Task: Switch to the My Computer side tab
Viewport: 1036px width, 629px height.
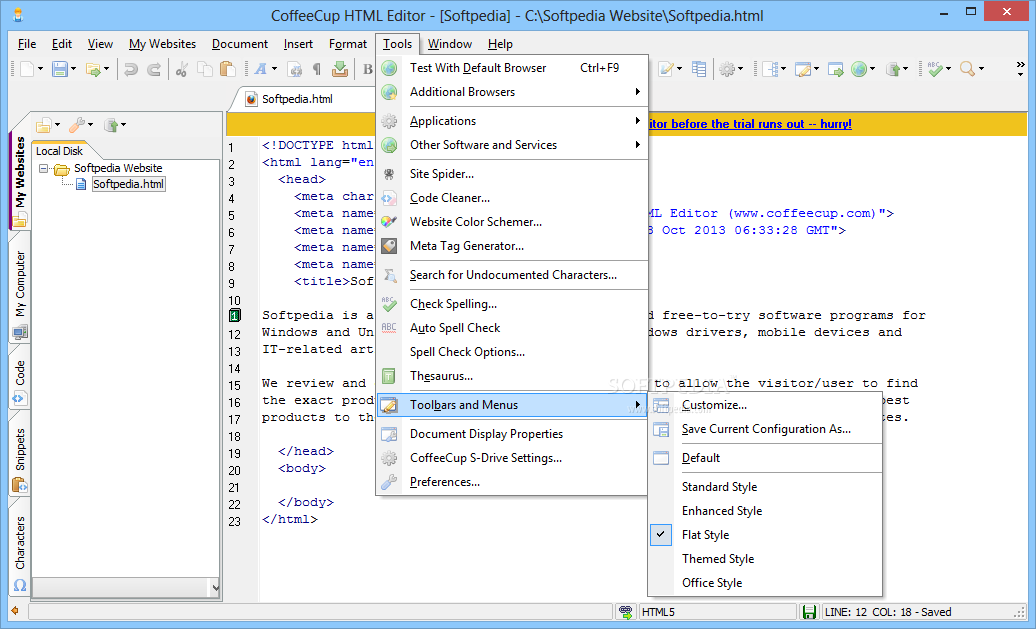Action: pyautogui.click(x=20, y=285)
